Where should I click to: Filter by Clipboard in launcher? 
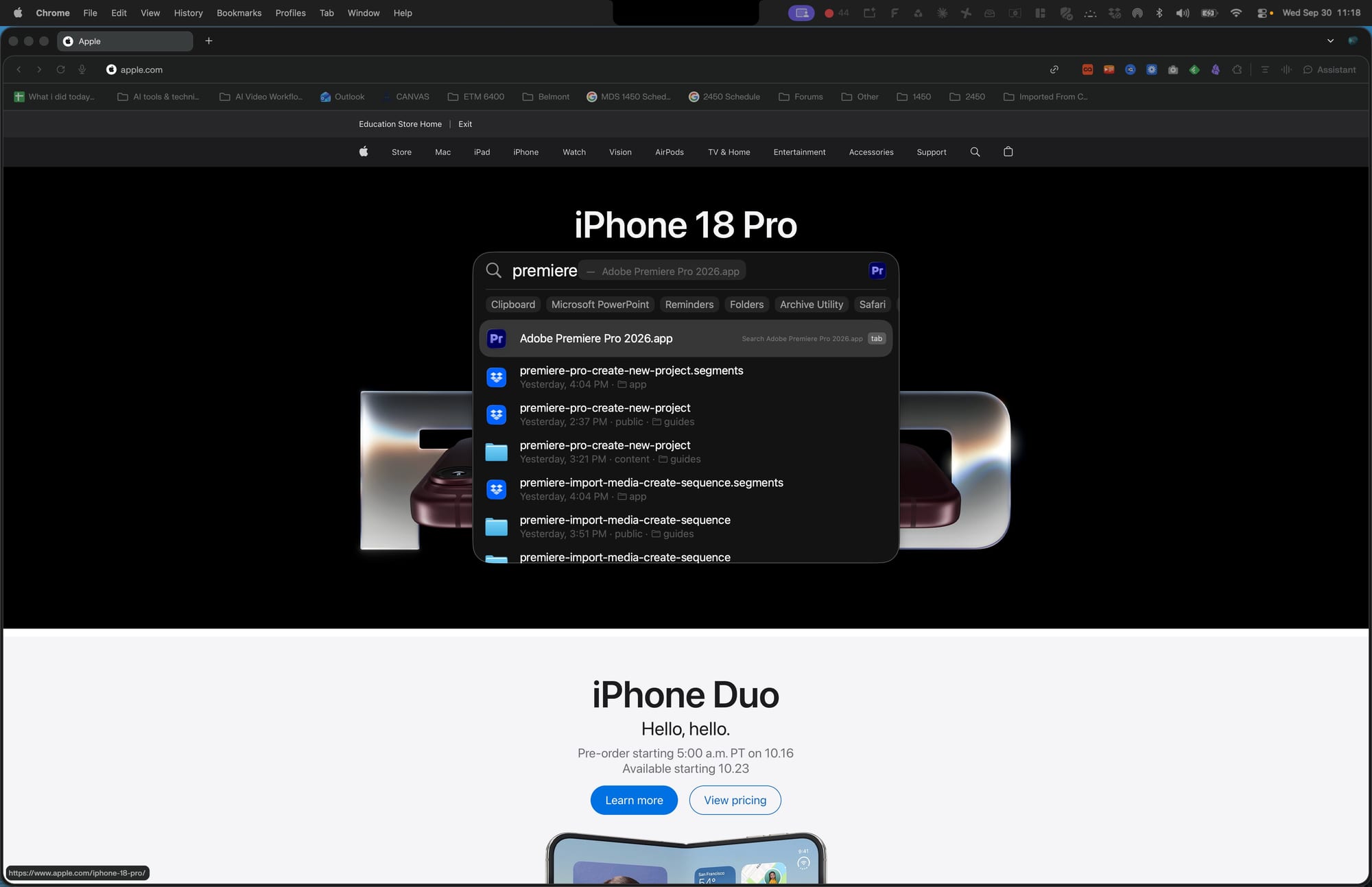point(512,305)
